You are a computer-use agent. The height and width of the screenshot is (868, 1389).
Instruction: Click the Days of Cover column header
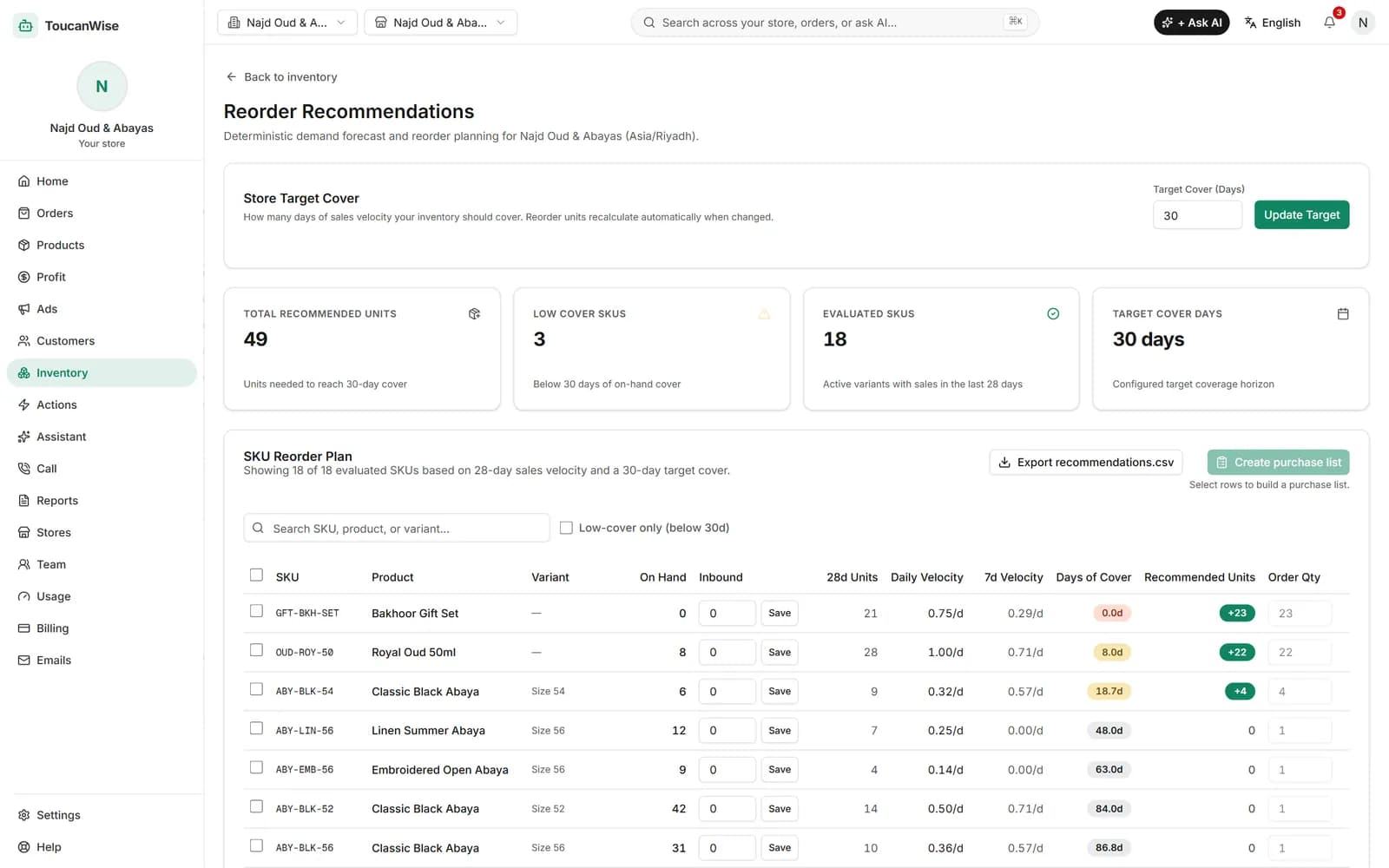tap(1093, 577)
